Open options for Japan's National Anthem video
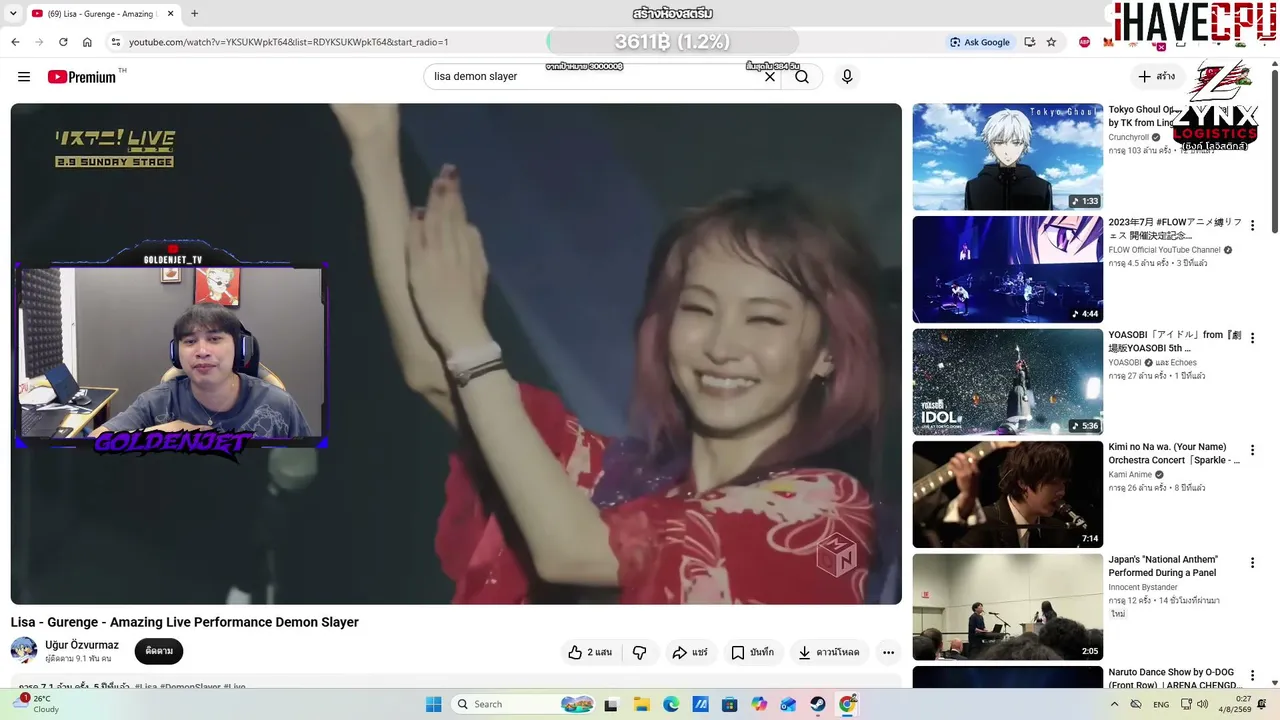 pyautogui.click(x=1252, y=563)
